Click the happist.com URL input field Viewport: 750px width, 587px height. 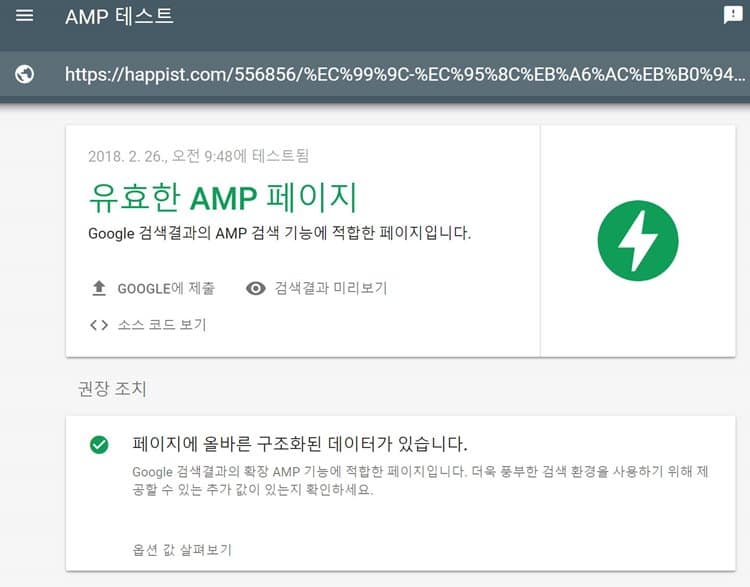(x=405, y=74)
